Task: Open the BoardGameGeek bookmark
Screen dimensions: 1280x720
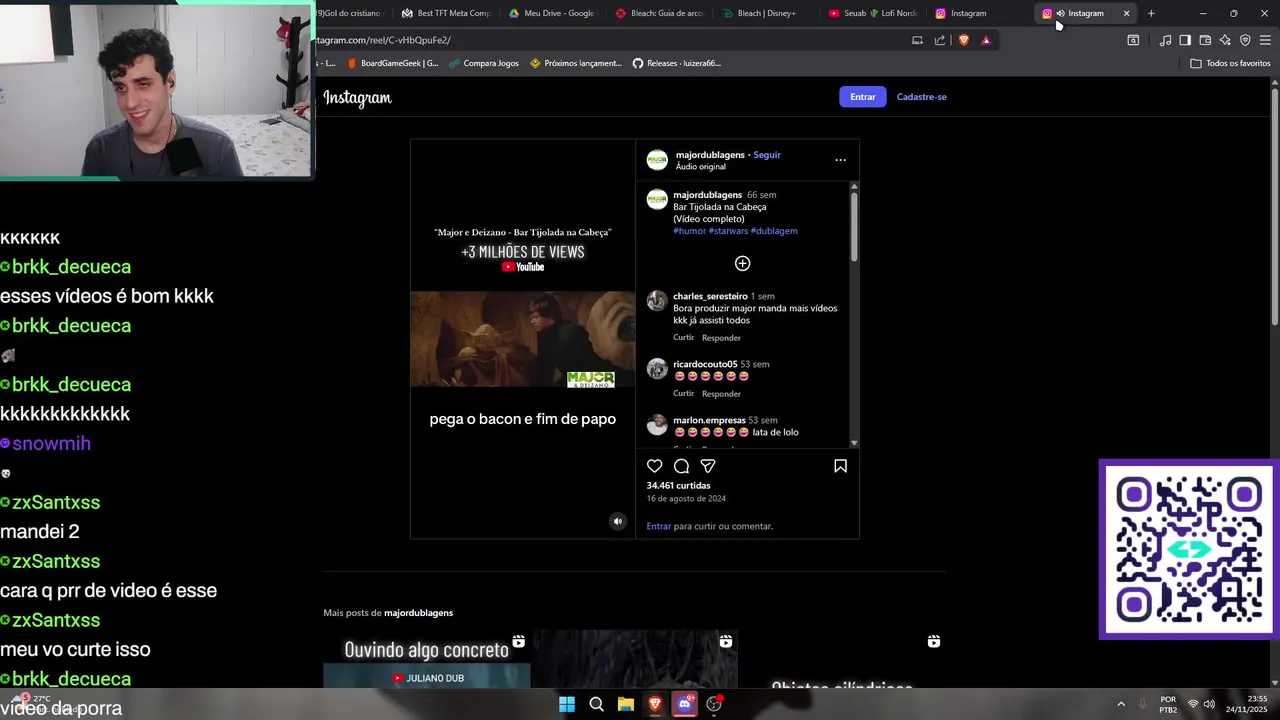Action: point(392,63)
